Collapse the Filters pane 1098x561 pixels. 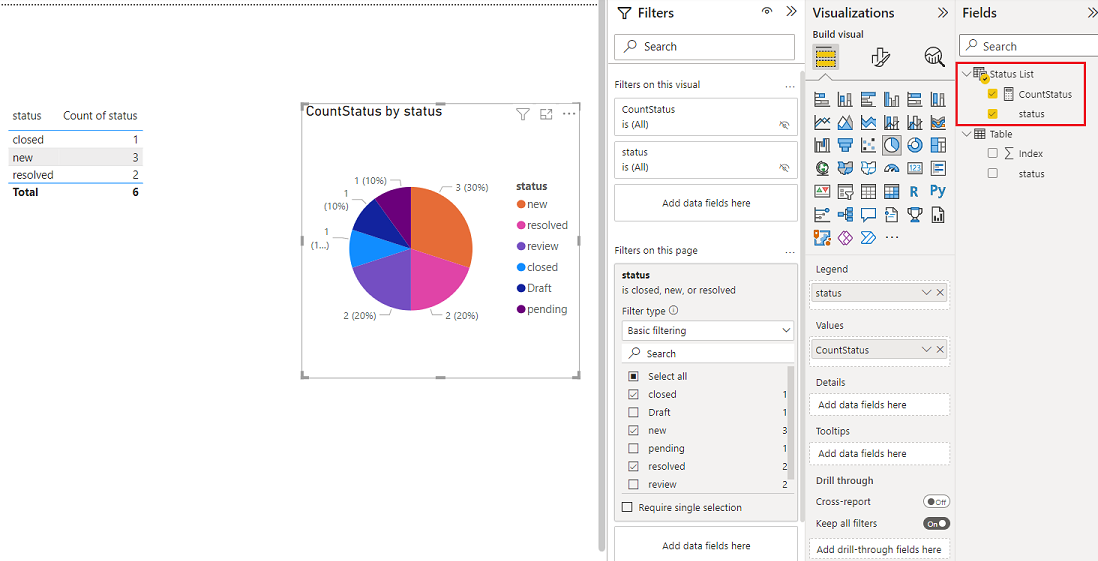(791, 12)
